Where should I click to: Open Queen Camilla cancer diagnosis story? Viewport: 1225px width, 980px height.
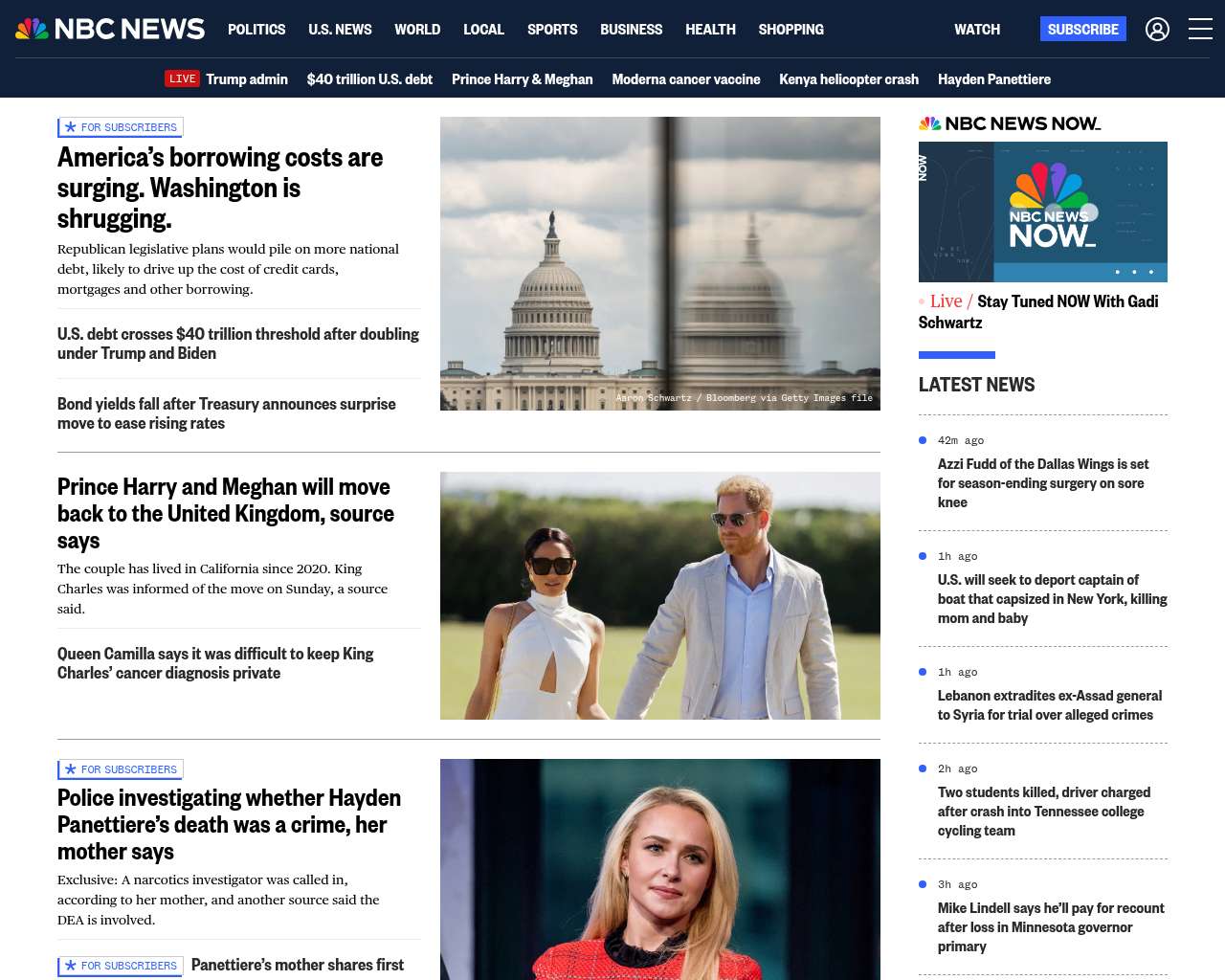pos(215,663)
